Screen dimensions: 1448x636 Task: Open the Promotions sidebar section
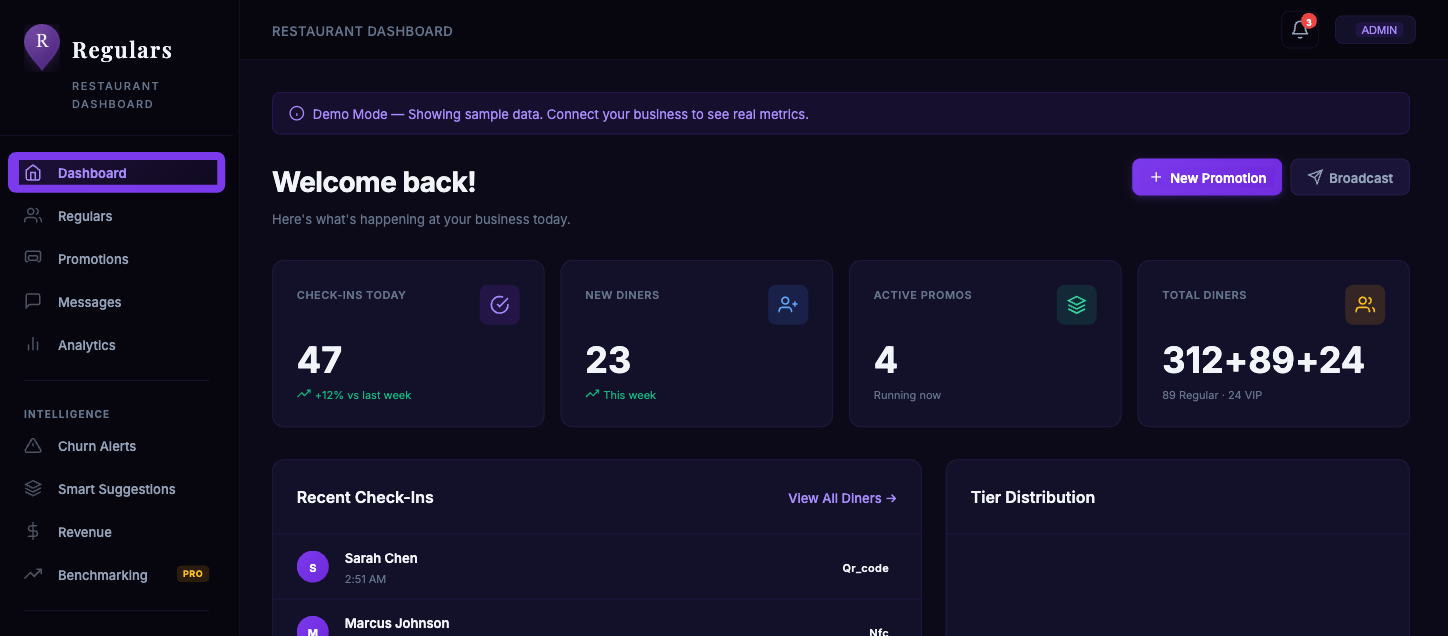click(93, 258)
